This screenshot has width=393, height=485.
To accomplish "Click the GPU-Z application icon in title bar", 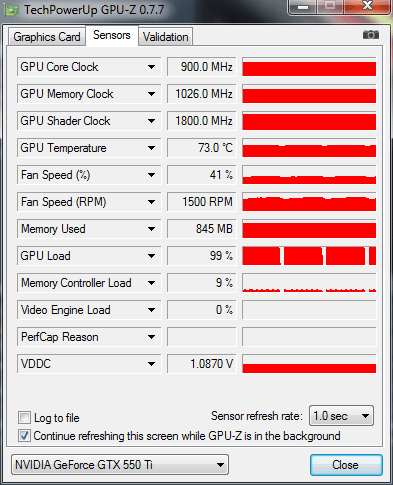I will coord(12,11).
